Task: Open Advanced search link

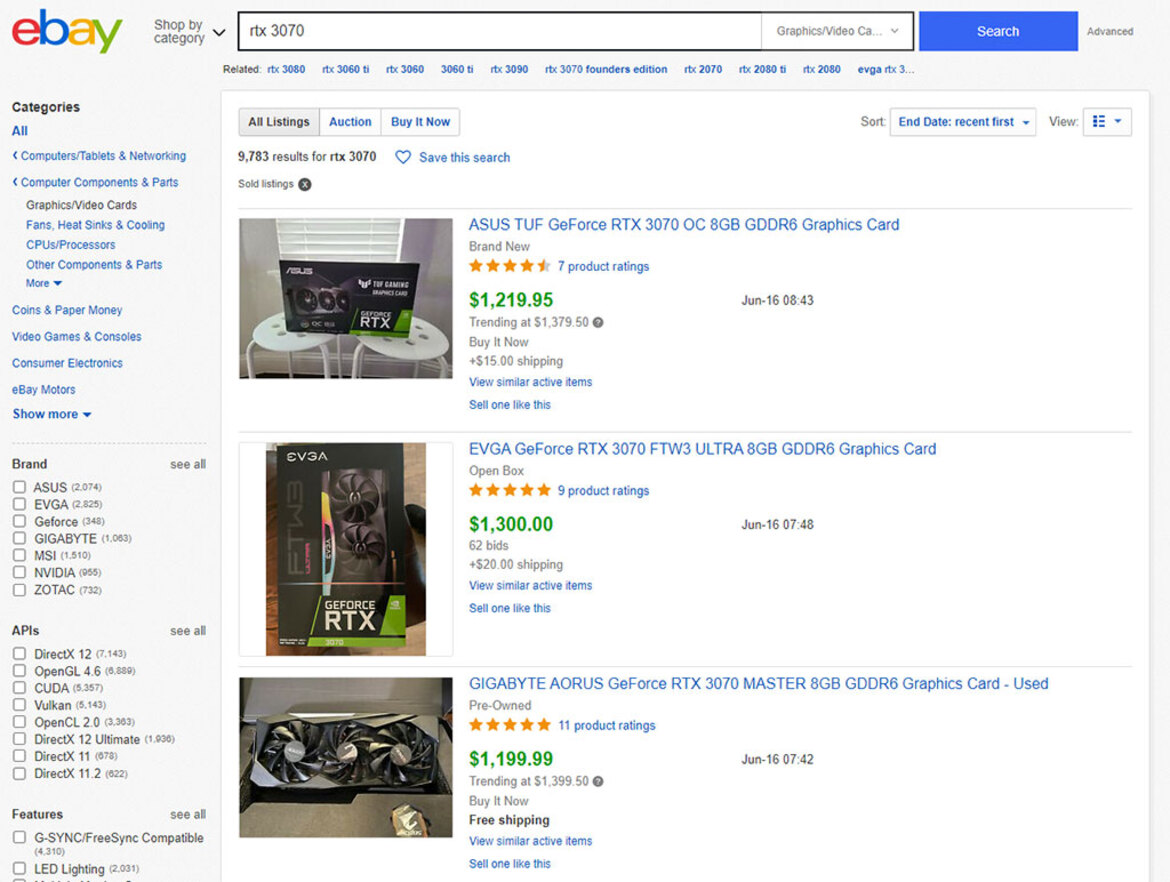Action: (x=1110, y=31)
